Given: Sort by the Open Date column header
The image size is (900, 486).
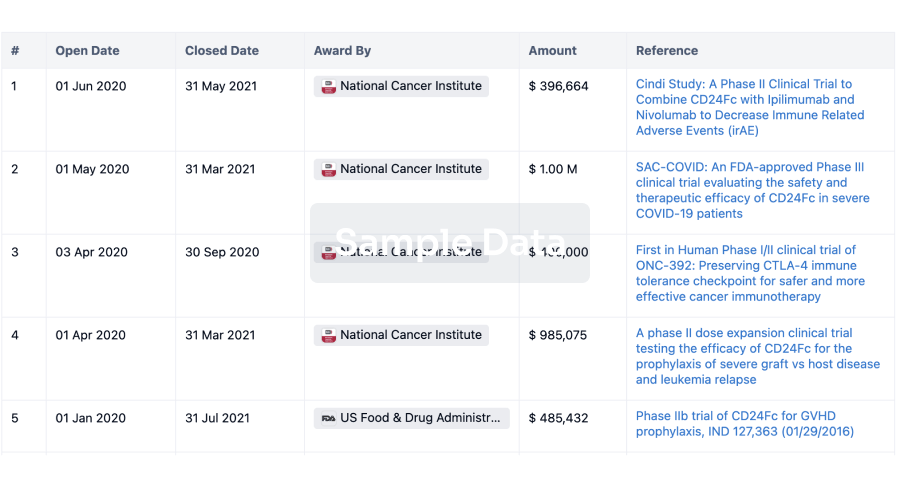Looking at the screenshot, I should pos(87,51).
